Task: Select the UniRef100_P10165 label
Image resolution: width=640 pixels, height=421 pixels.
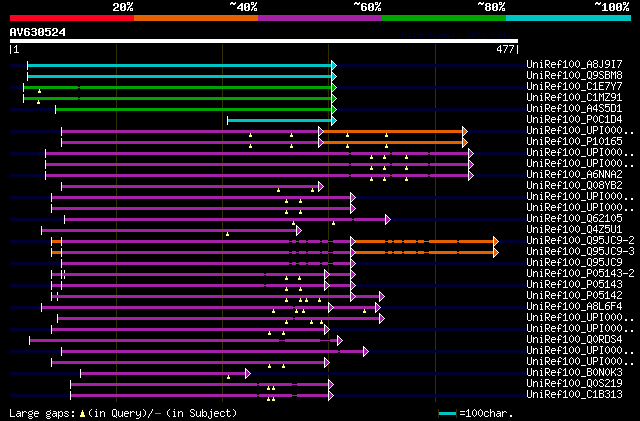Action: point(574,142)
